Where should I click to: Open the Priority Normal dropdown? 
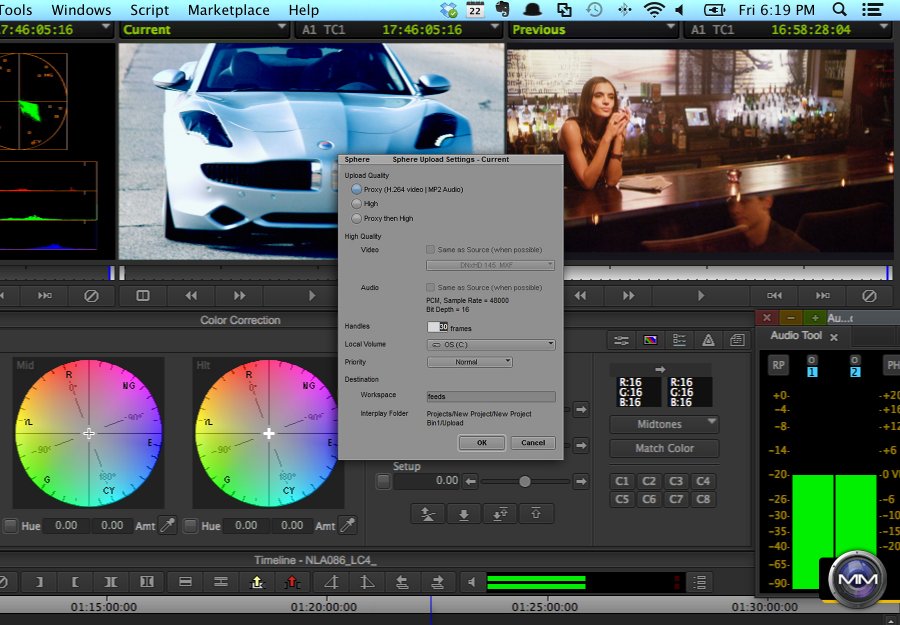(x=469, y=362)
